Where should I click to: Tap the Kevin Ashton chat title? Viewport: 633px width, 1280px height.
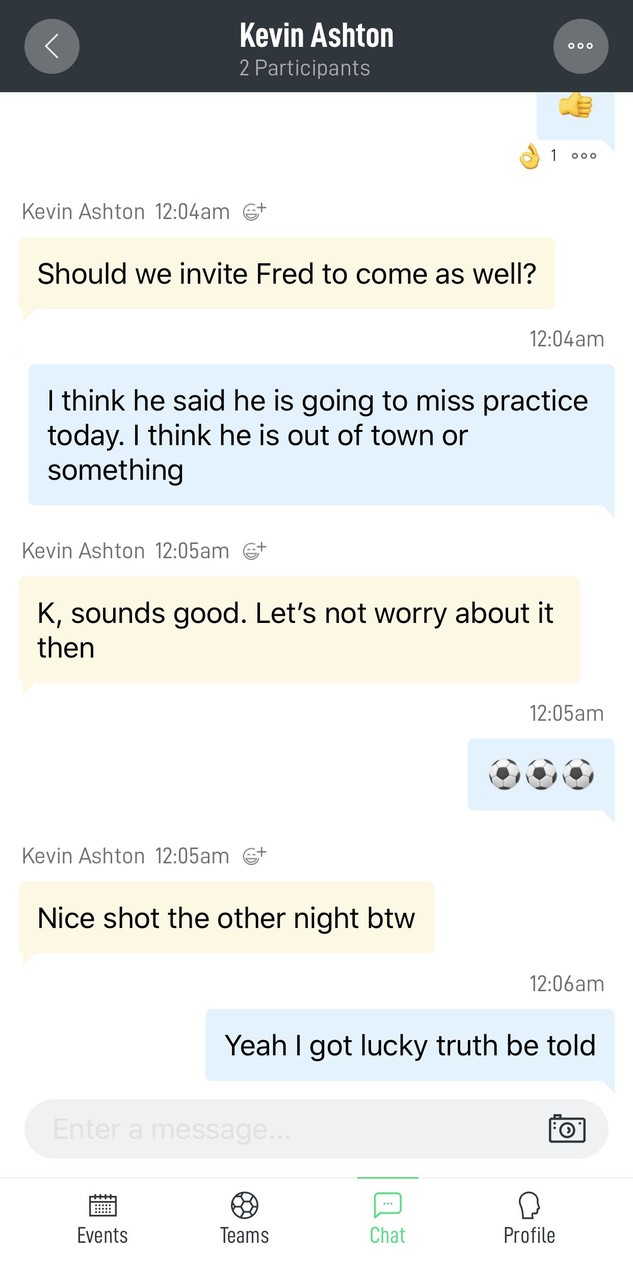pyautogui.click(x=316, y=36)
